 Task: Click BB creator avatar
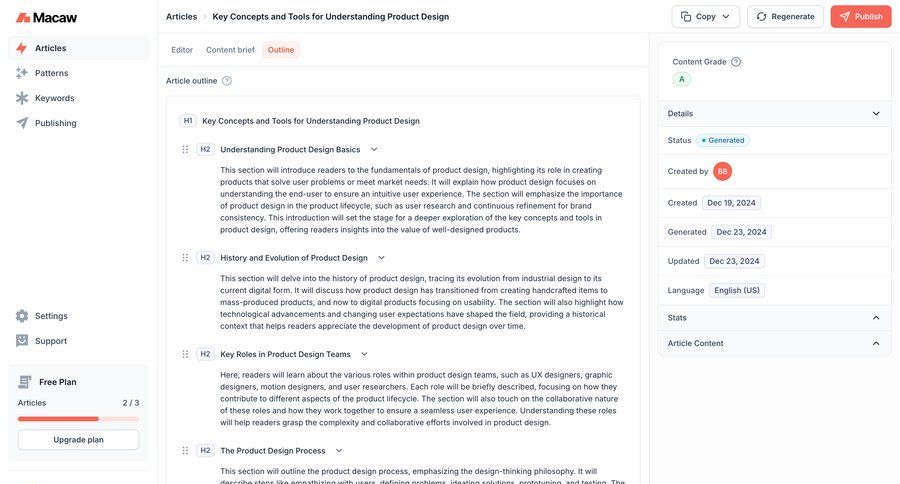(722, 172)
